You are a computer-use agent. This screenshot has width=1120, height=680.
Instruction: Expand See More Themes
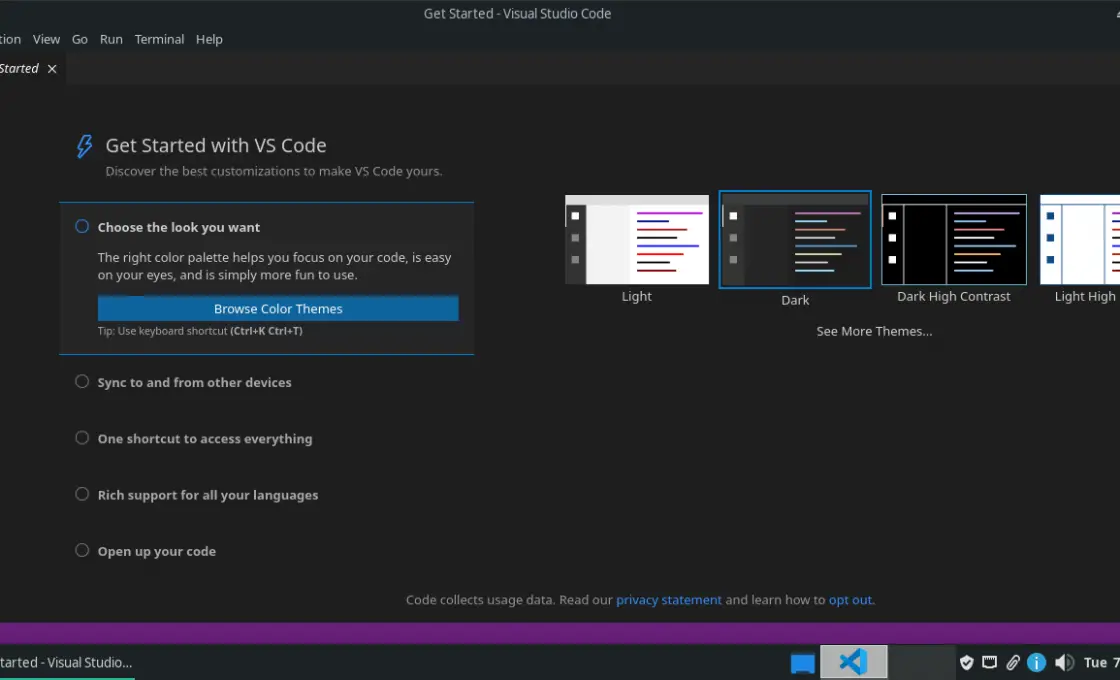(x=874, y=331)
